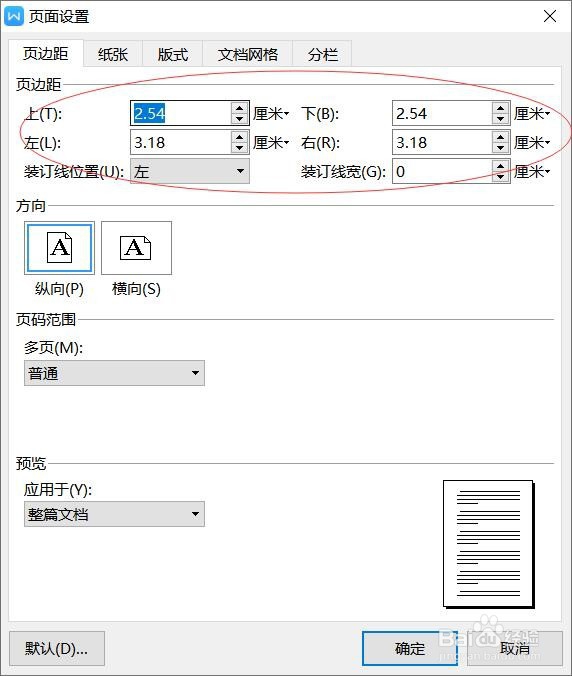Open the 多页(M) dropdown showing 普通
This screenshot has width=572, height=676.
point(114,373)
